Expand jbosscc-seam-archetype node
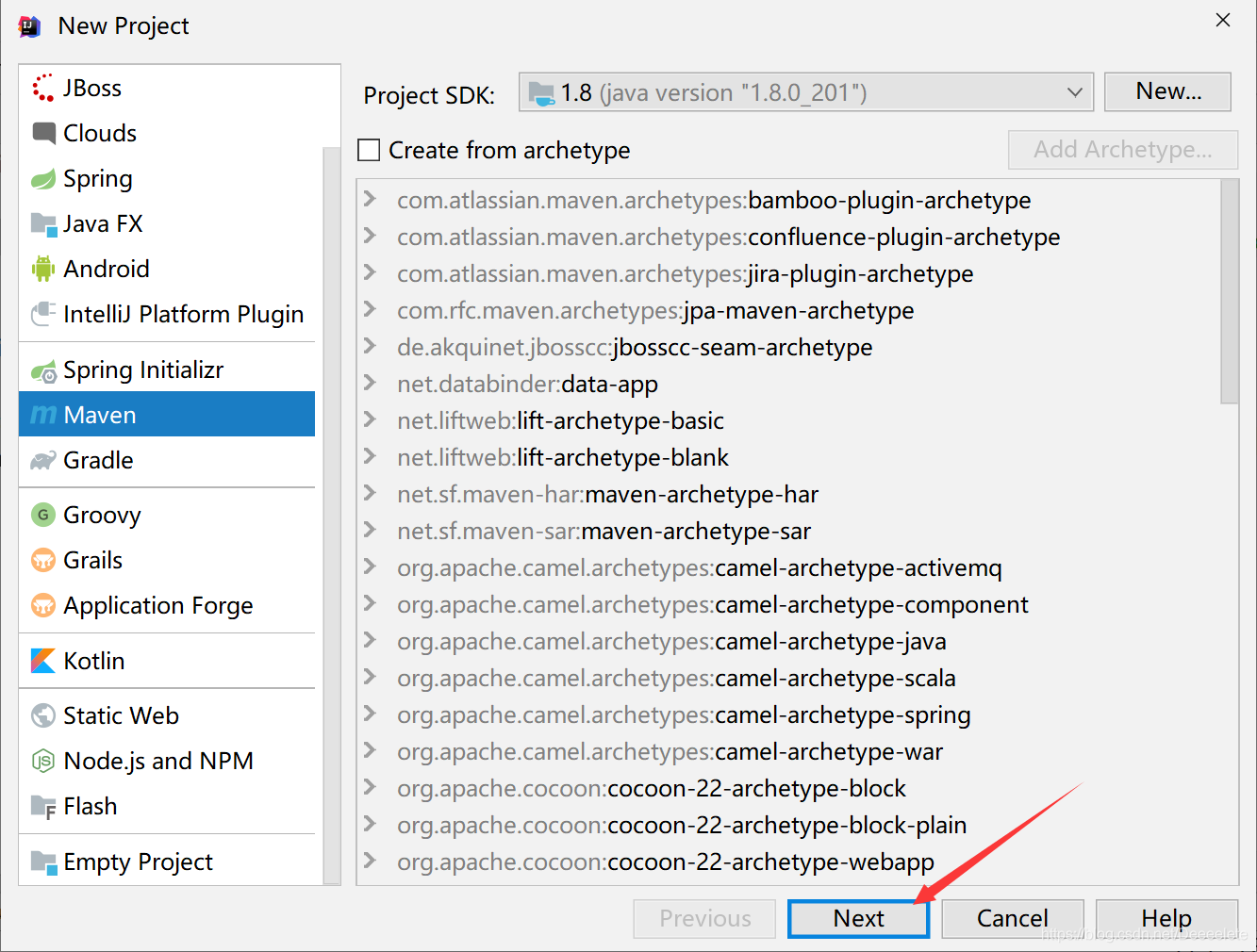Image resolution: width=1257 pixels, height=952 pixels. [x=370, y=346]
